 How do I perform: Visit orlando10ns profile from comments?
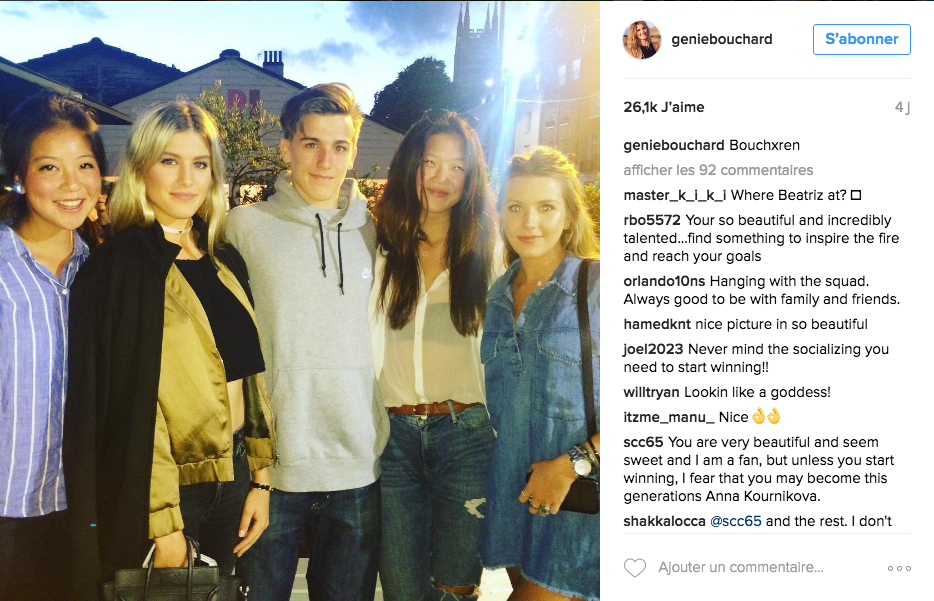click(664, 281)
